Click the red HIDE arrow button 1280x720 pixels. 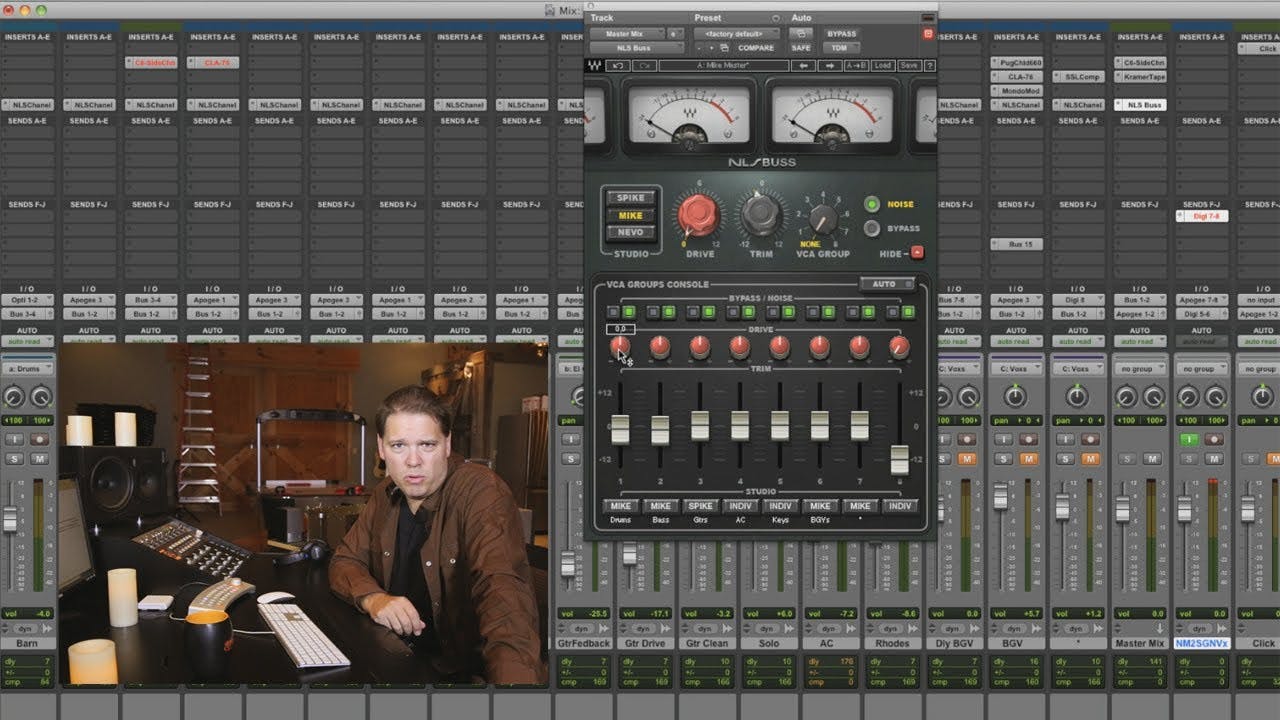916,253
